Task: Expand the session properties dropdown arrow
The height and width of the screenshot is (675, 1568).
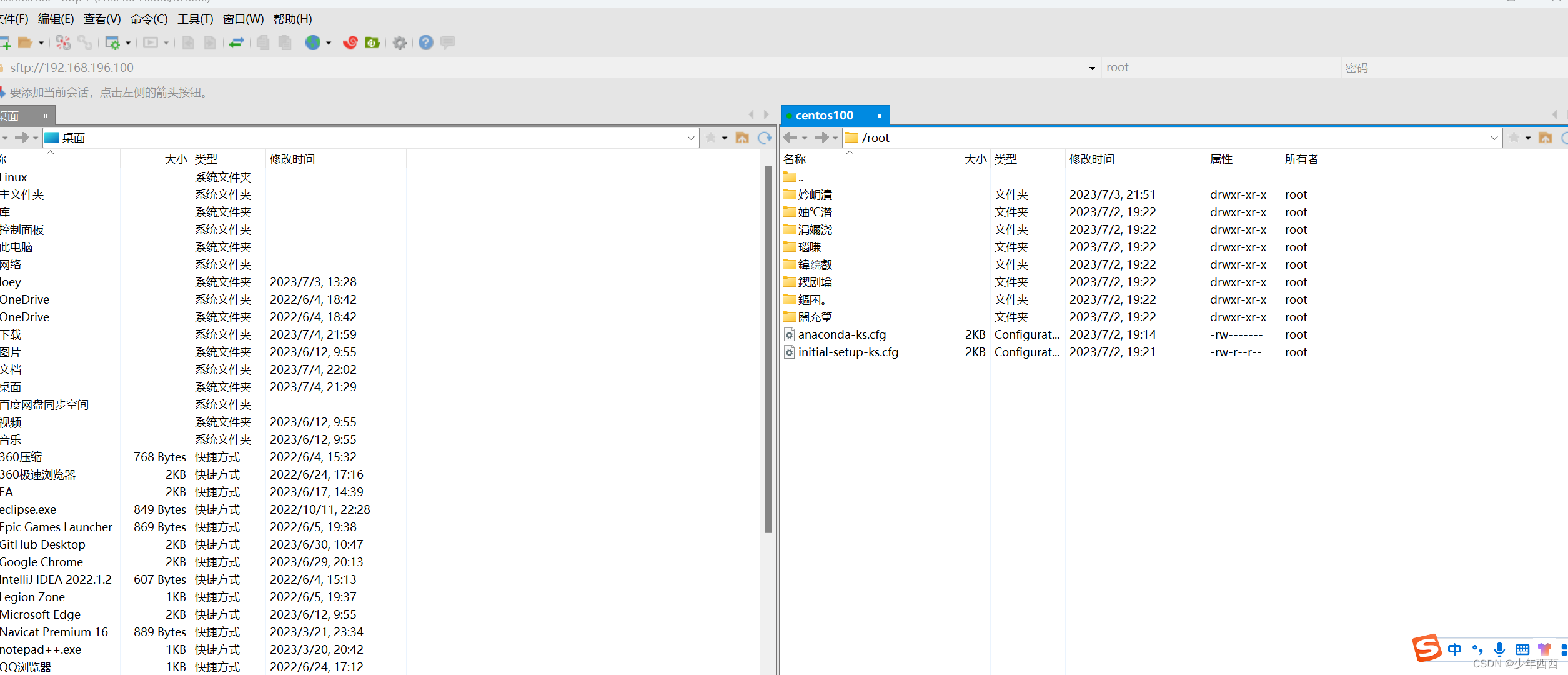Action: [x=128, y=43]
